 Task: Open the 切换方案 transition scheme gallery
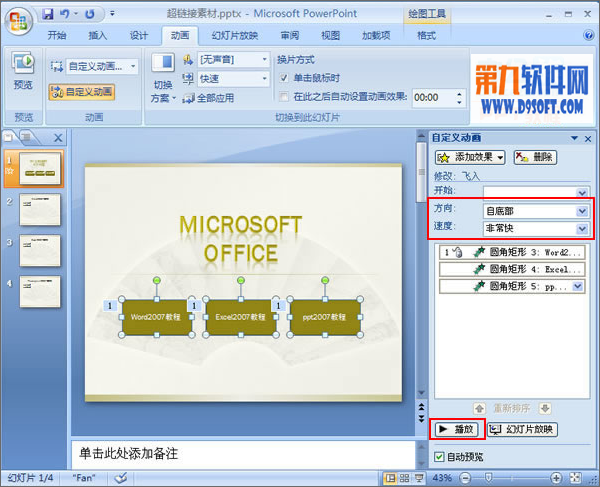pos(163,78)
